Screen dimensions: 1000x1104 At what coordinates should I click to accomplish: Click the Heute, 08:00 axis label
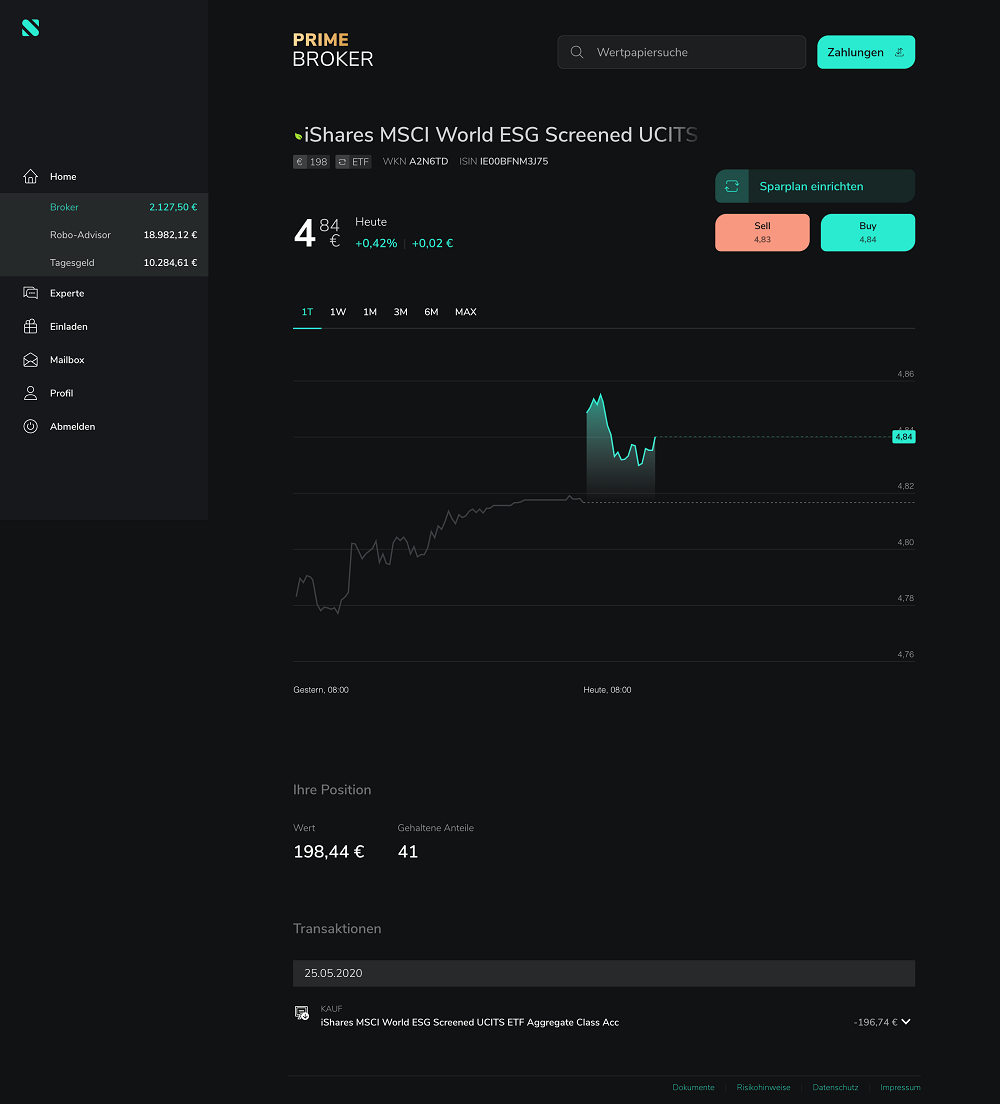[x=607, y=690]
